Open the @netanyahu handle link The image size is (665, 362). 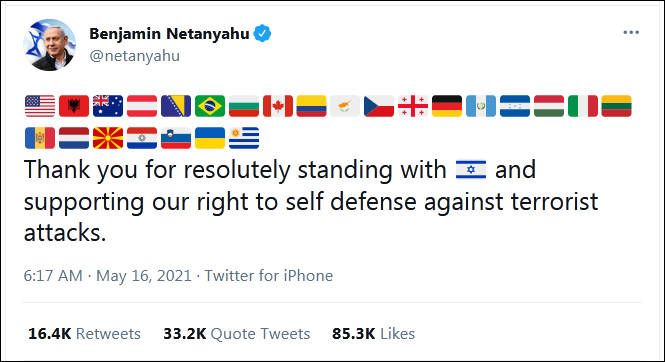pos(134,56)
